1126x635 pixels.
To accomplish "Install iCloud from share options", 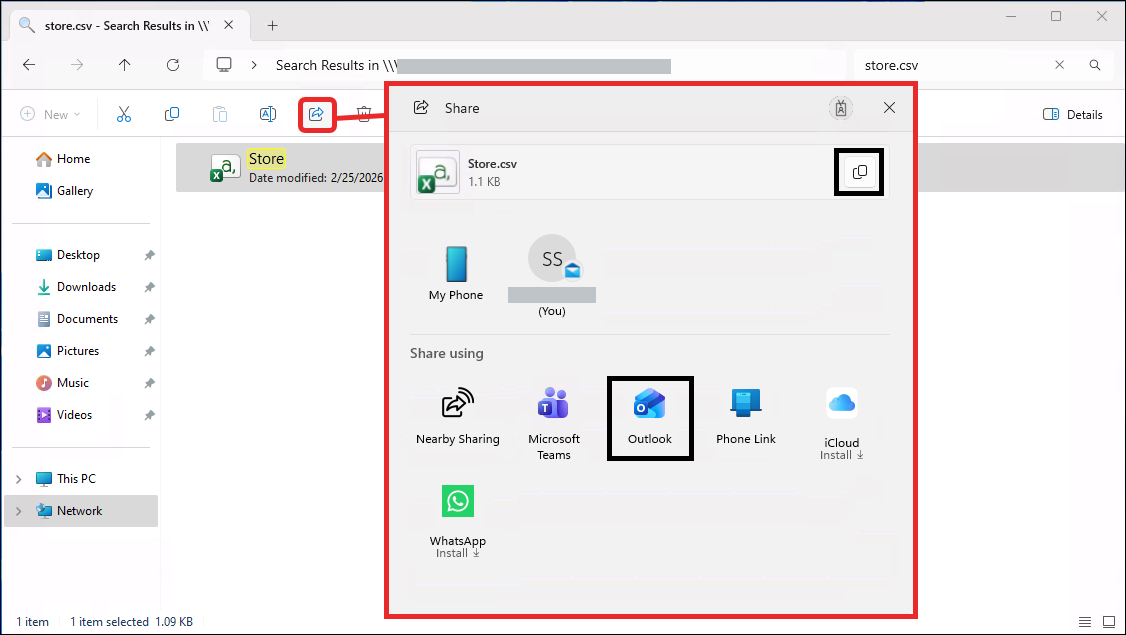I will pyautogui.click(x=842, y=424).
